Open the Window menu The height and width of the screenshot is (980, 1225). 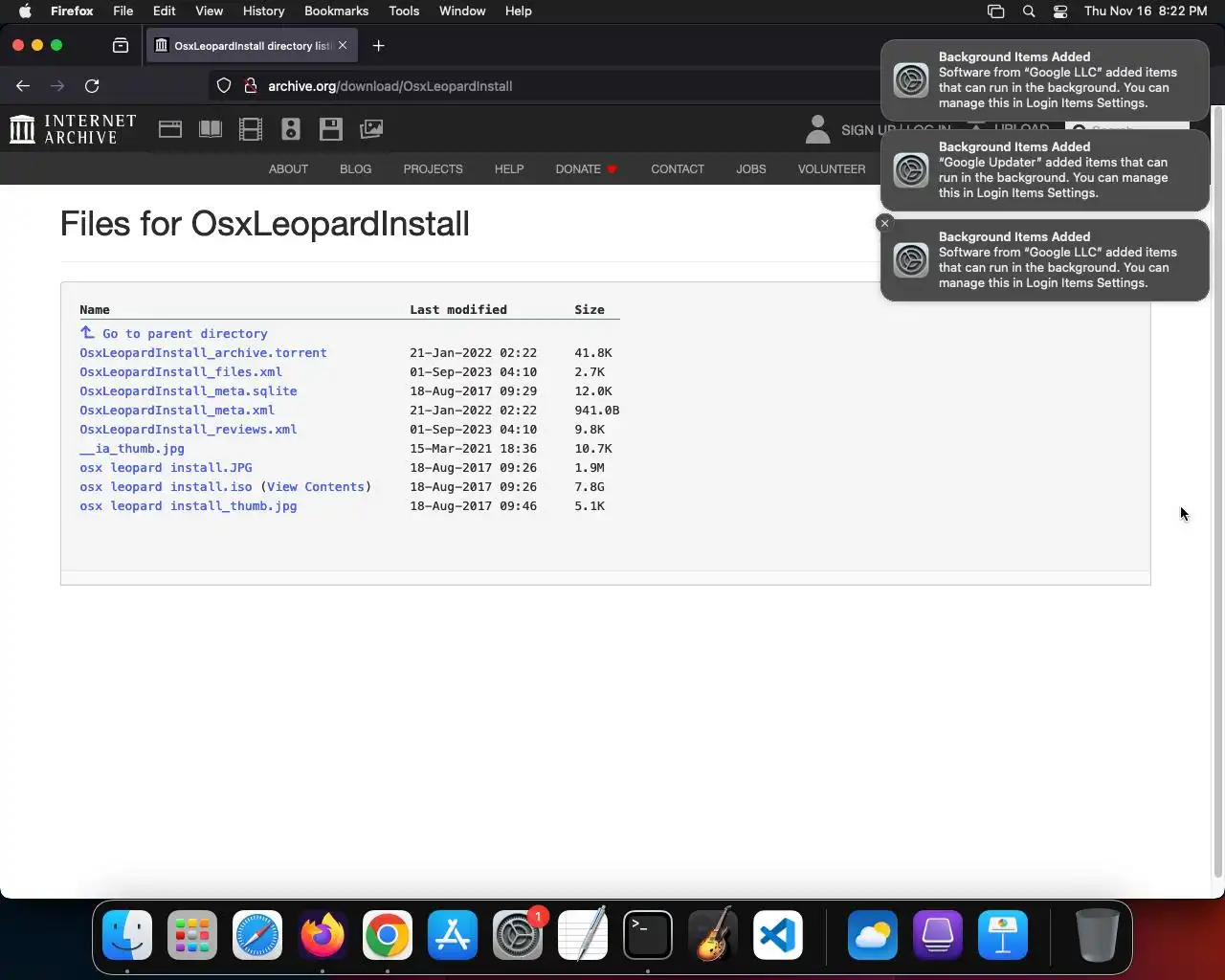(462, 11)
